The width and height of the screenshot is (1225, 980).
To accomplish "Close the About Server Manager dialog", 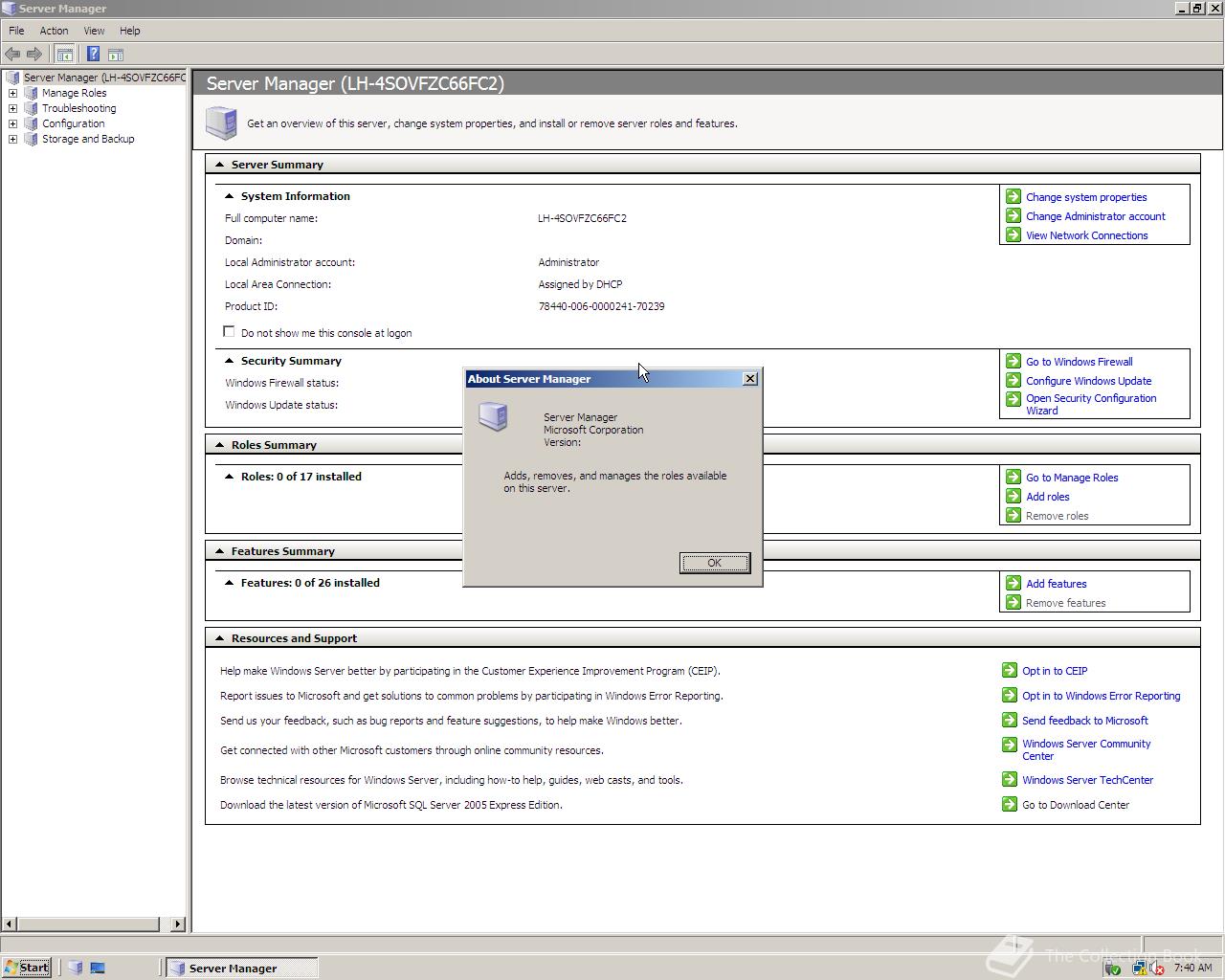I will tap(750, 379).
